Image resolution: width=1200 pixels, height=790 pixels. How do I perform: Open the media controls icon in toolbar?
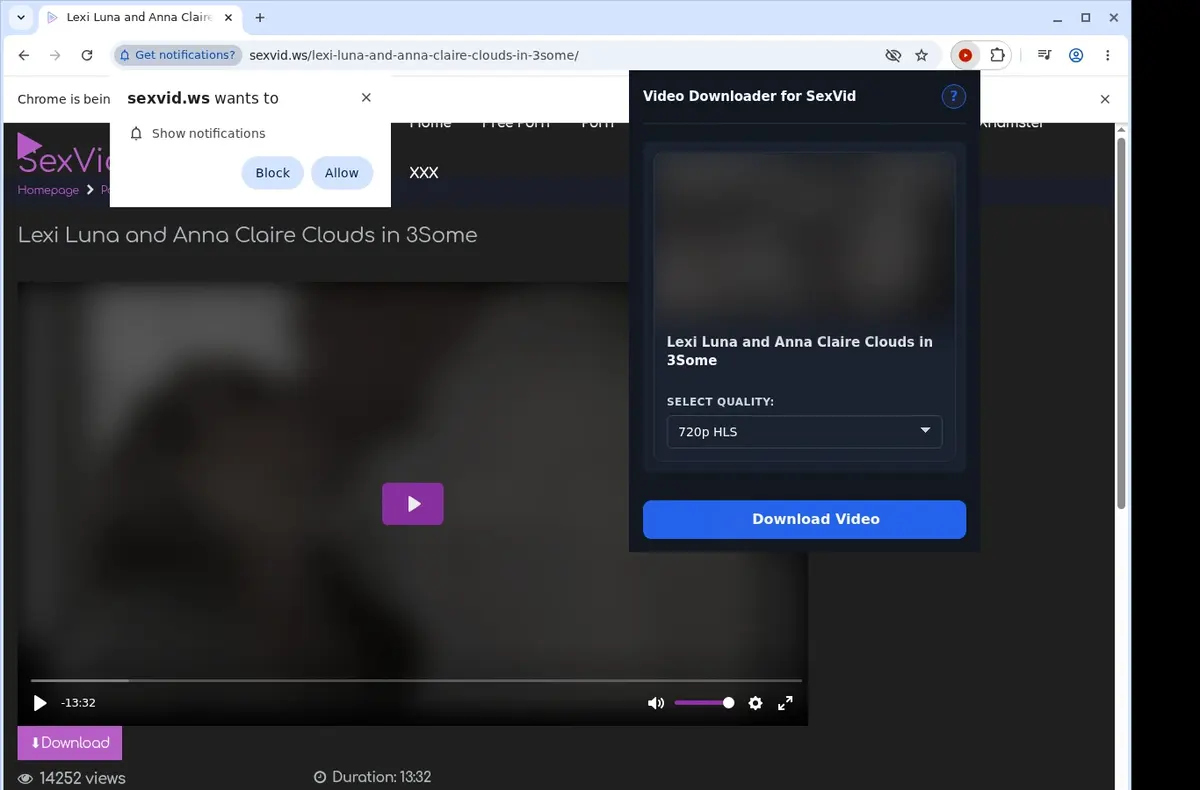pos(1044,55)
